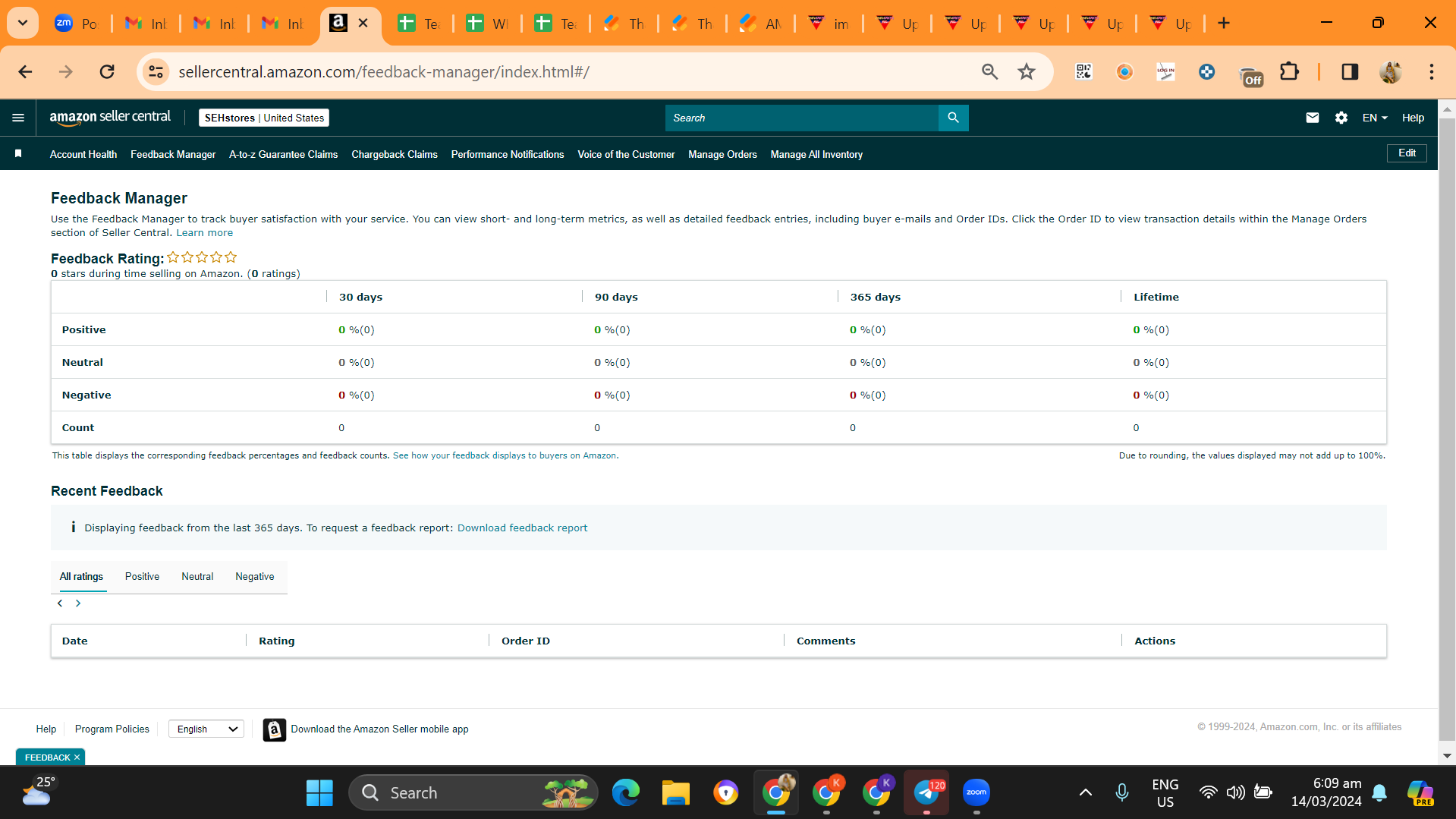Viewport: 1456px width, 819px height.
Task: Open the Chrome three-dot menu
Action: (x=1431, y=71)
